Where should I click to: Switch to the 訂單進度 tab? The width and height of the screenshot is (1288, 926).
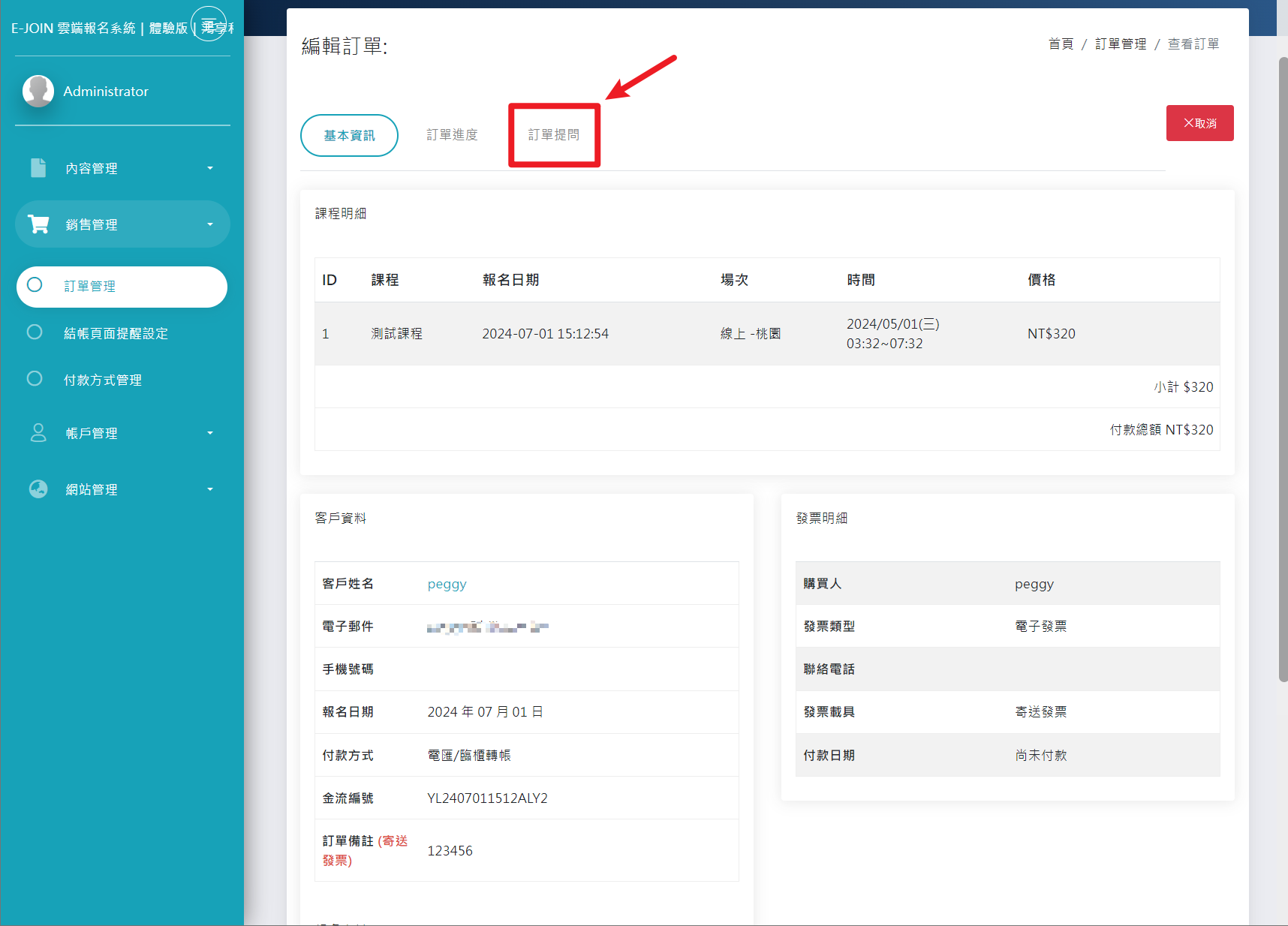point(452,135)
